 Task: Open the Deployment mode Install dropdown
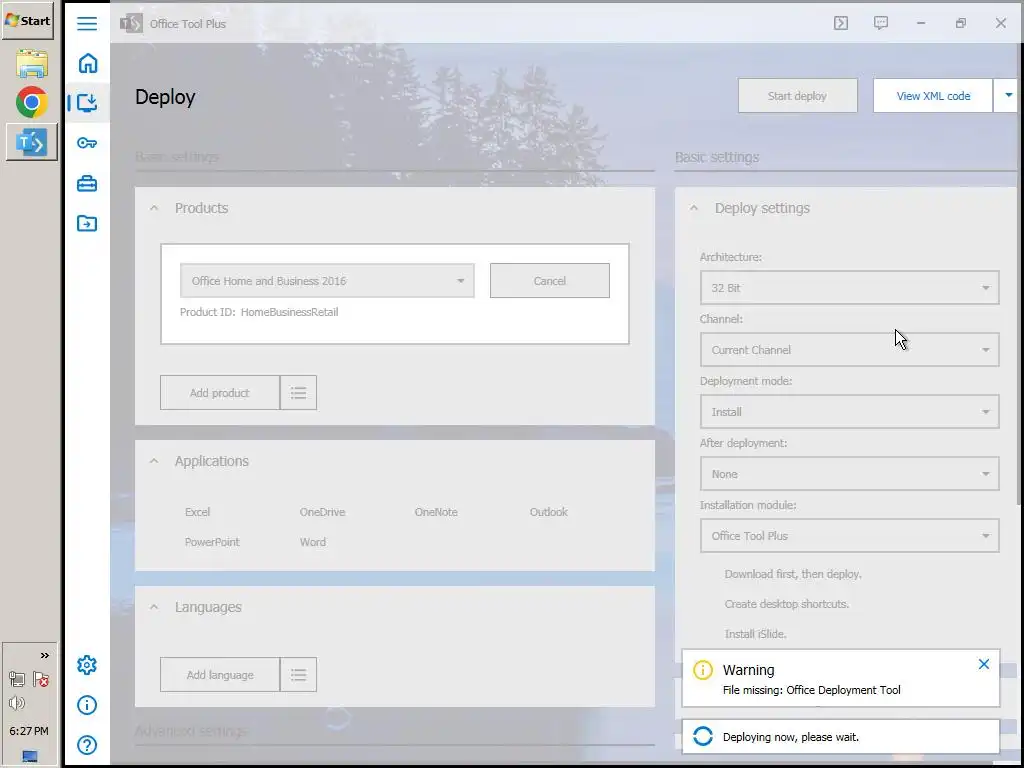click(850, 412)
